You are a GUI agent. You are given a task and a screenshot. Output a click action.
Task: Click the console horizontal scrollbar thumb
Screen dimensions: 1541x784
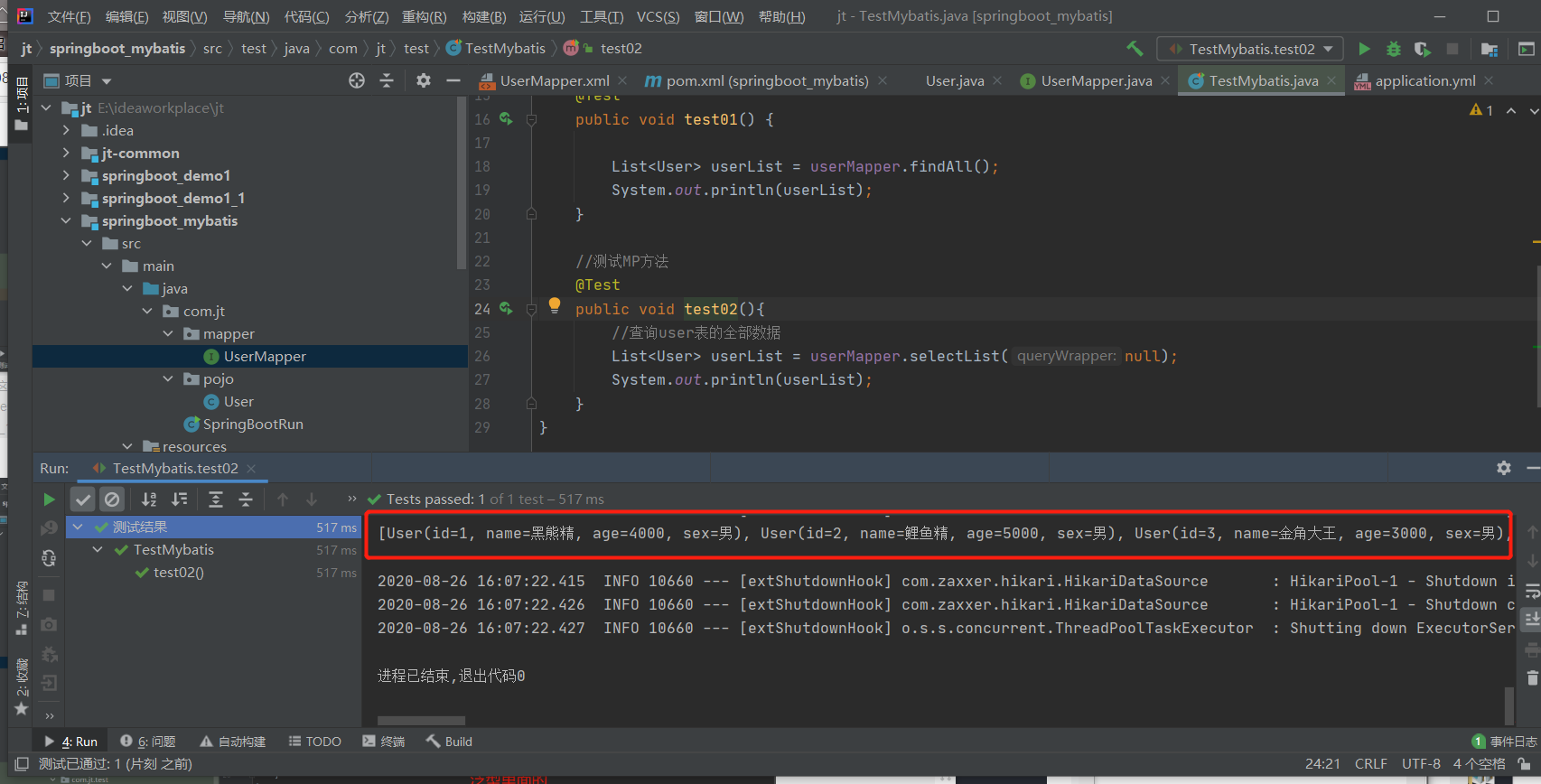[421, 721]
